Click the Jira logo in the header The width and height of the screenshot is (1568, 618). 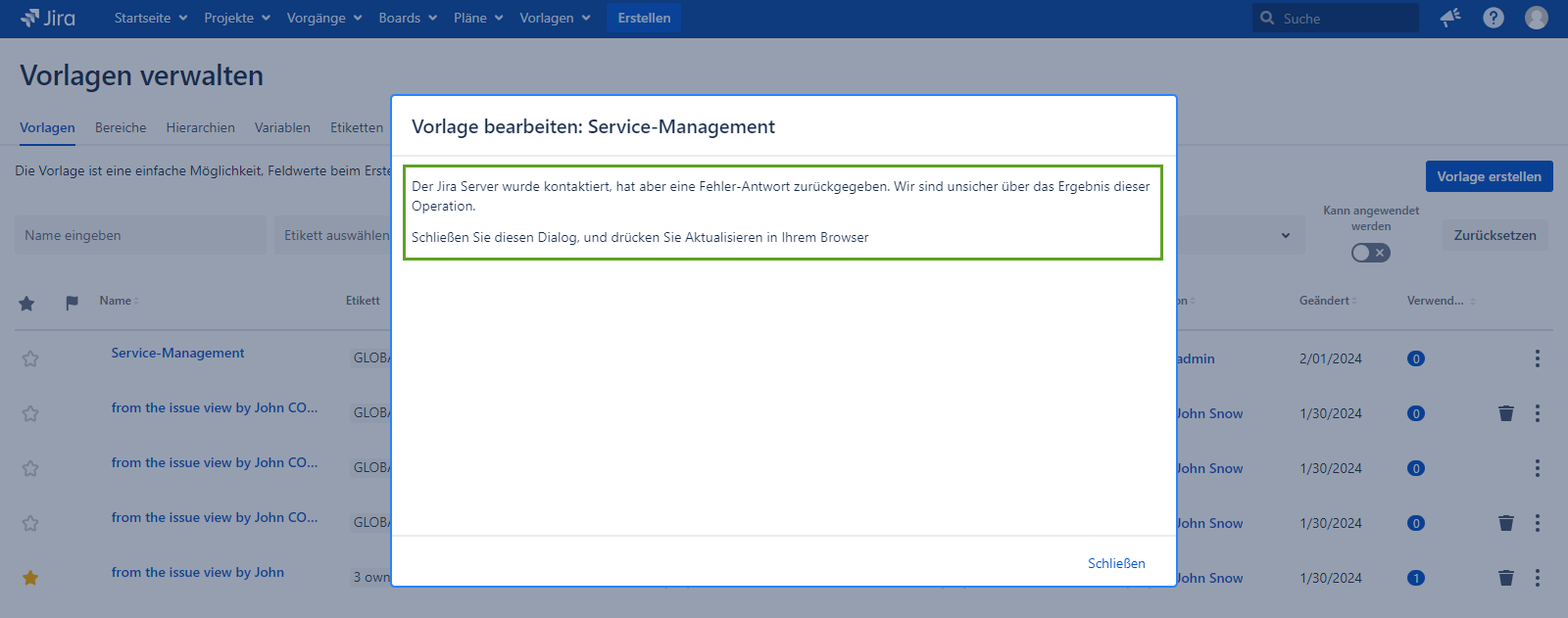point(48,18)
